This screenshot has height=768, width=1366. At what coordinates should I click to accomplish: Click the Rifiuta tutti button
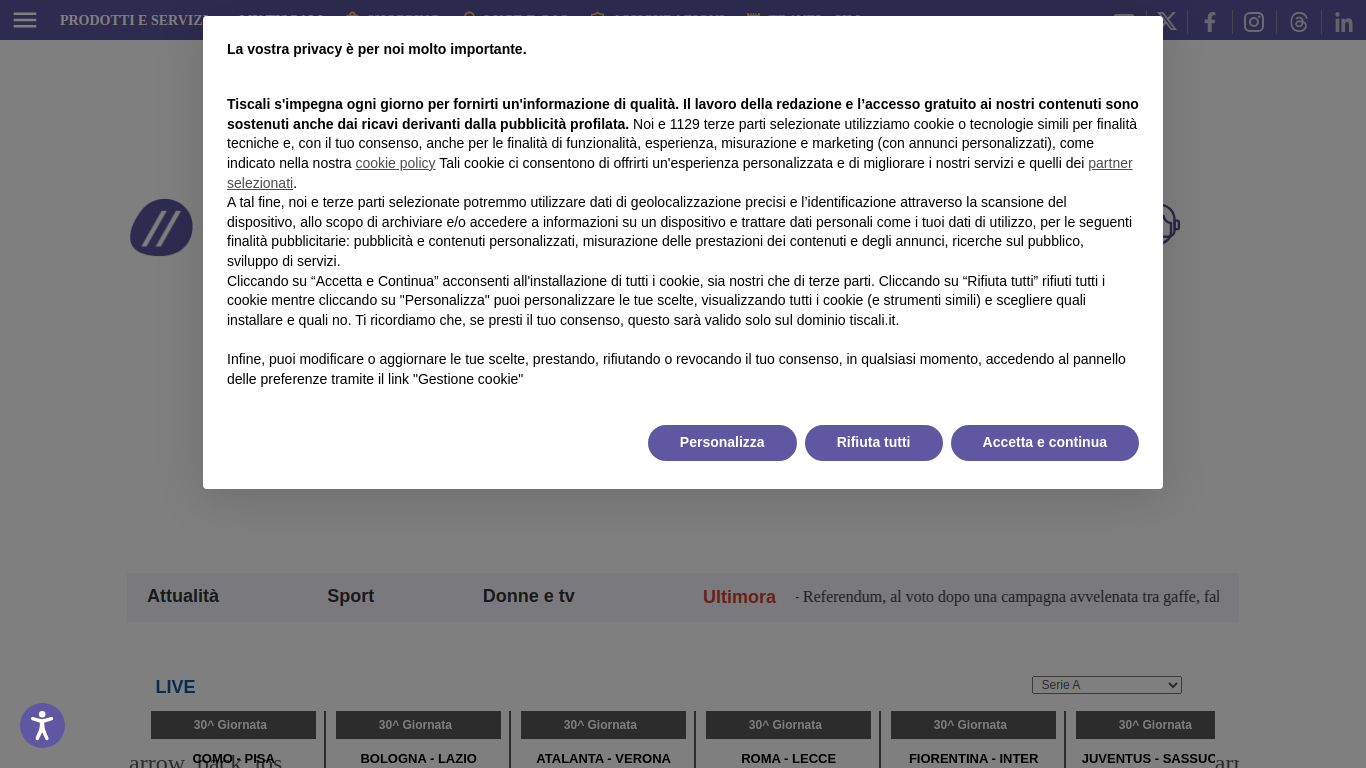point(874,443)
